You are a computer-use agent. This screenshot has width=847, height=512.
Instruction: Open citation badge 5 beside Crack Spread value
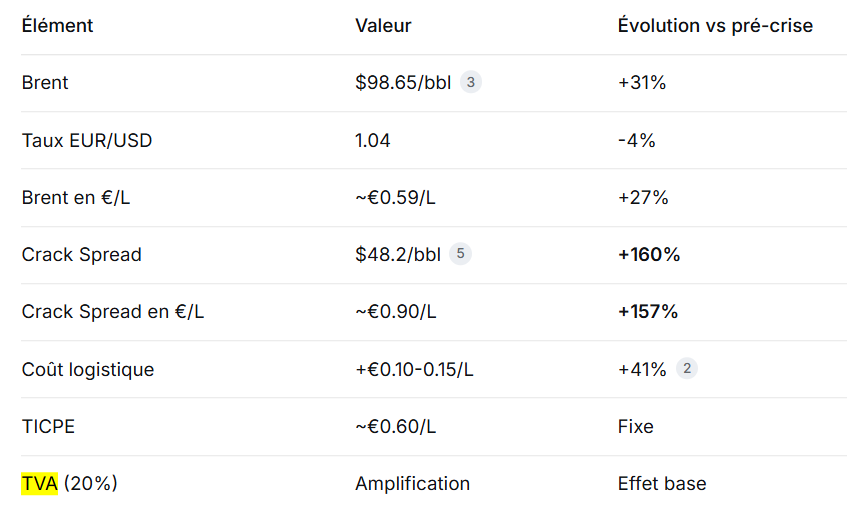[x=460, y=254]
